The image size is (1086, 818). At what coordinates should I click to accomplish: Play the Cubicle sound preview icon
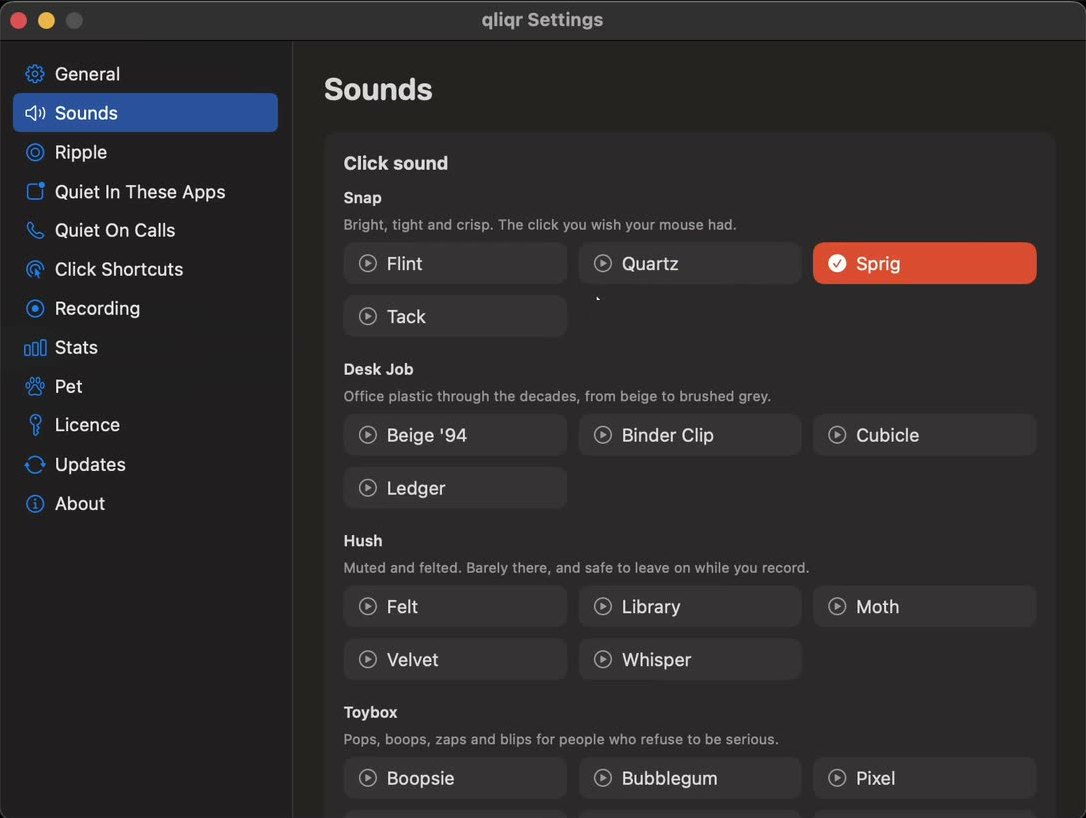837,435
